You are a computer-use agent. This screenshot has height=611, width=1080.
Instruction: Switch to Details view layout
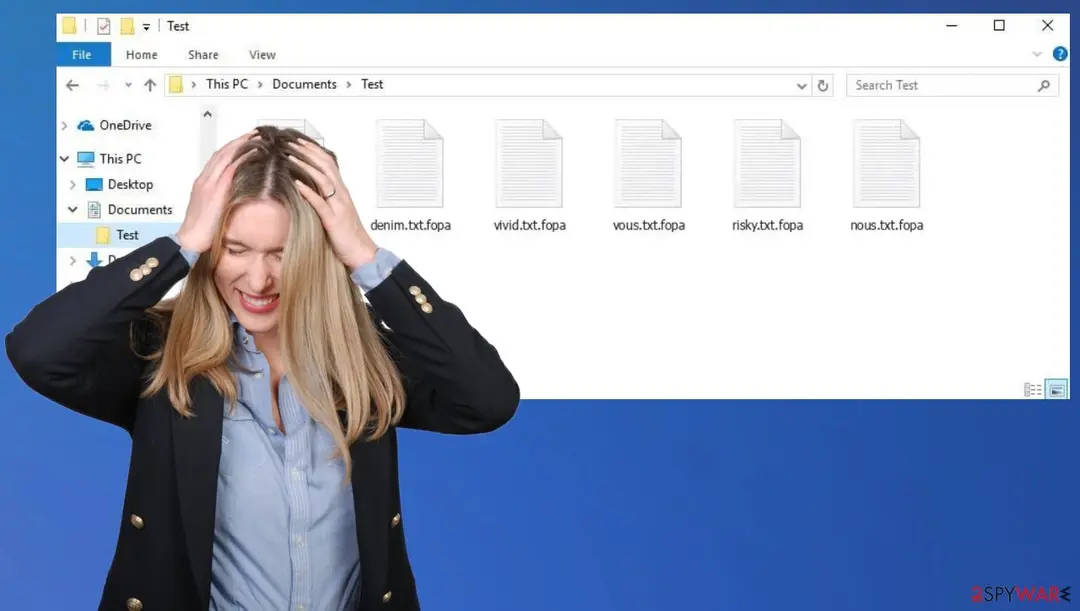1032,390
